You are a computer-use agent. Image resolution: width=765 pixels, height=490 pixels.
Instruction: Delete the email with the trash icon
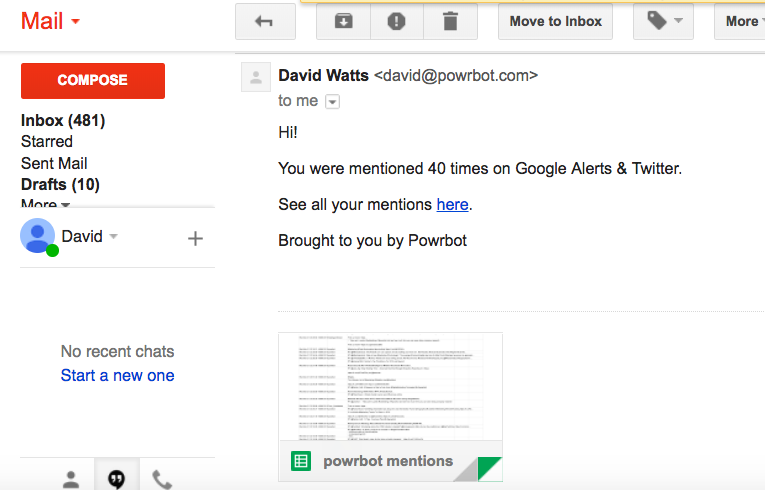coord(450,21)
